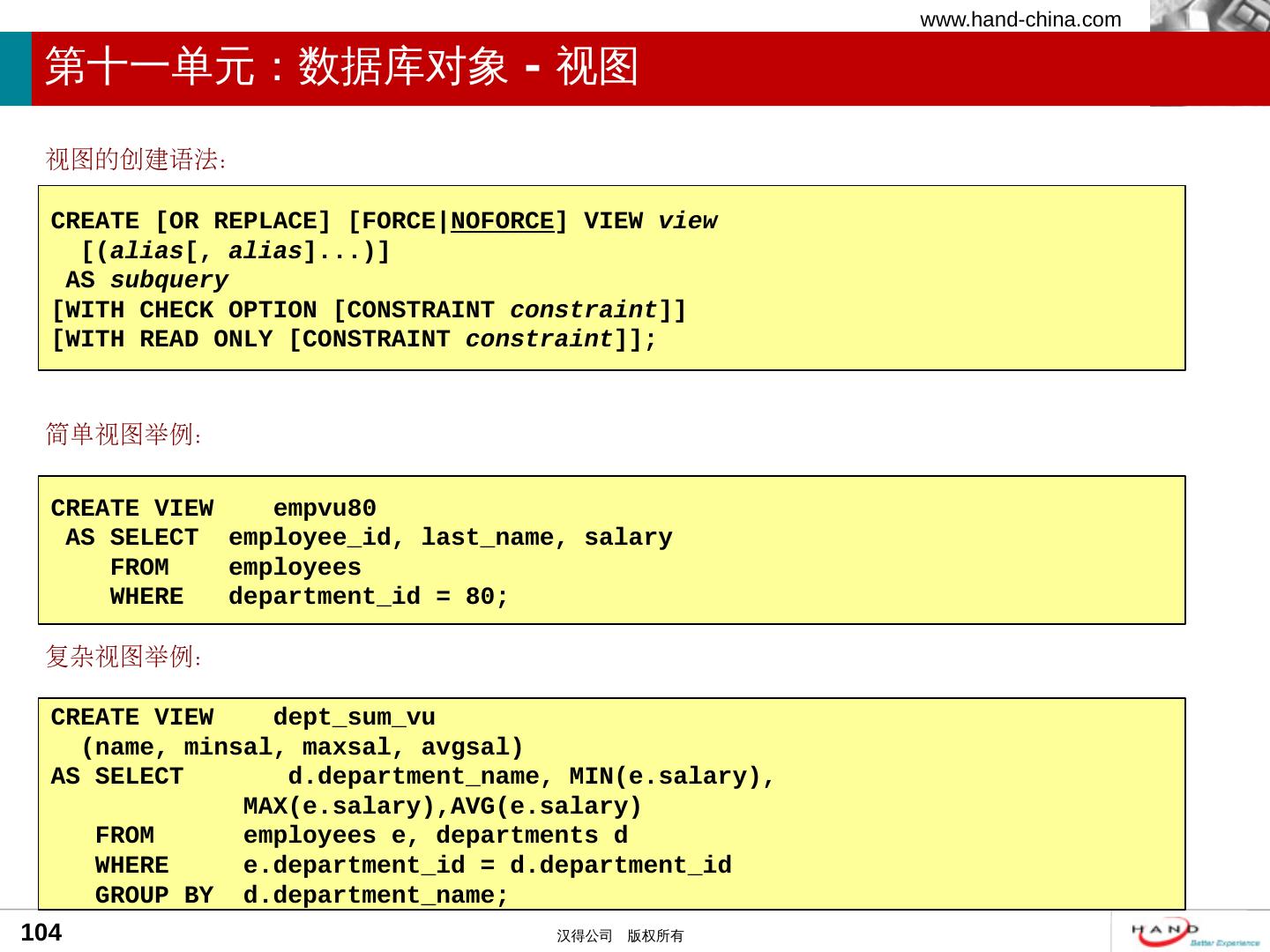This screenshot has width=1270, height=952.
Task: Select the (name, minsal, maxsal, avgsal) line
Action: pos(303,747)
